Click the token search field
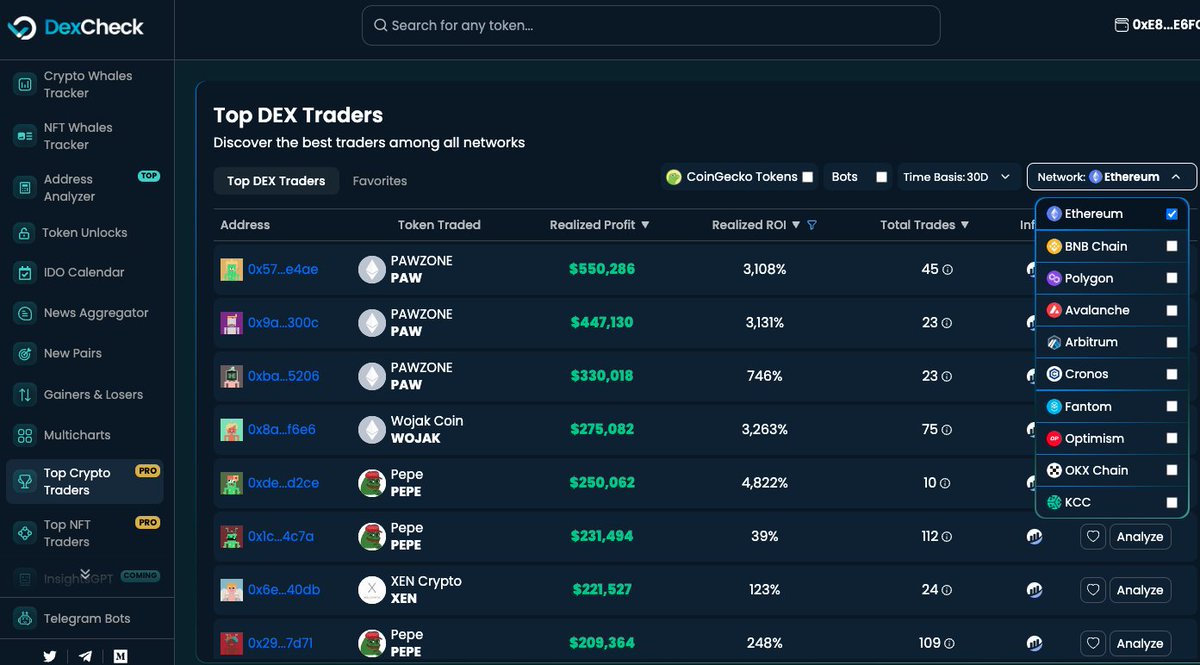This screenshot has height=665, width=1200. coord(650,25)
